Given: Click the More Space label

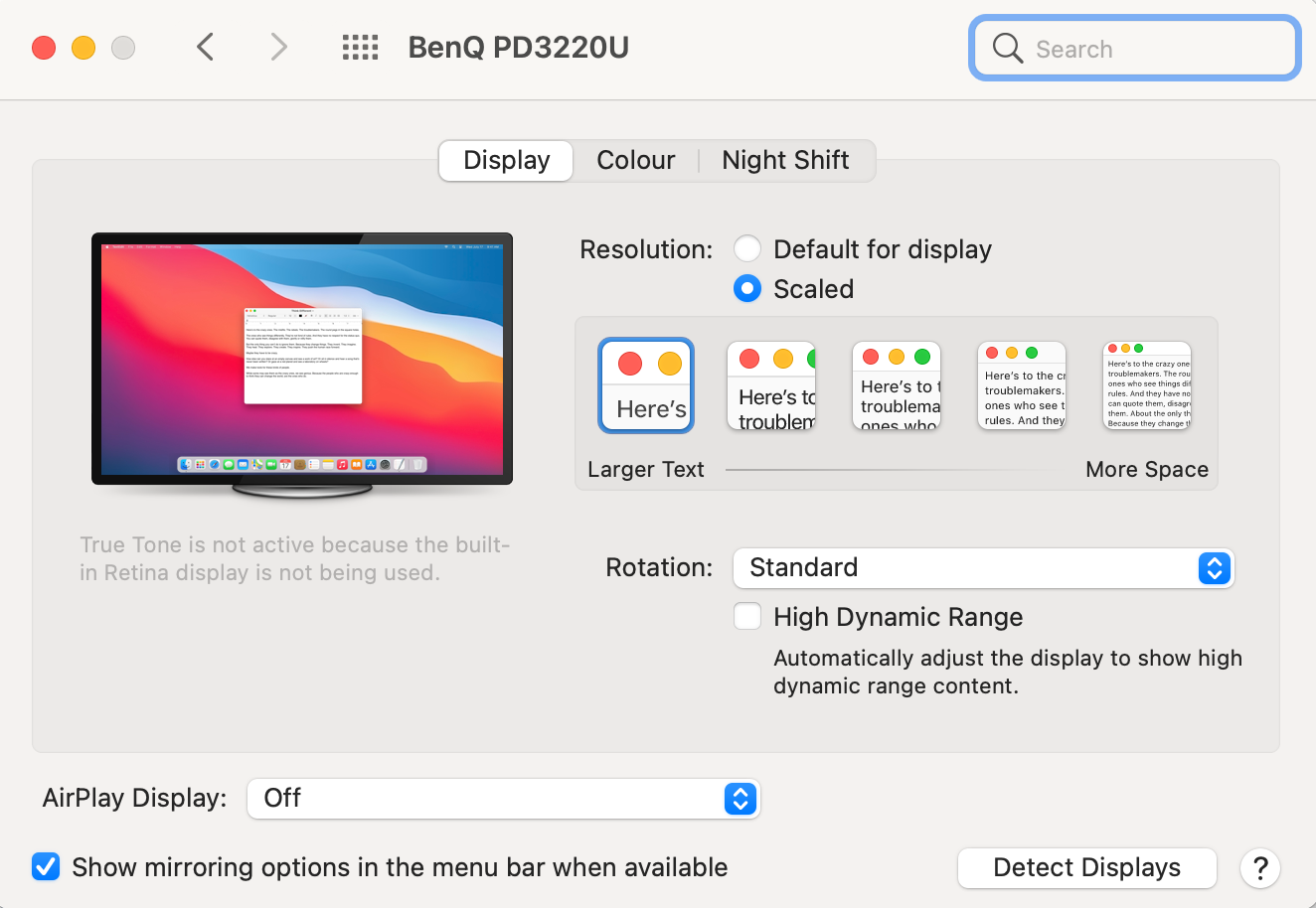Looking at the screenshot, I should coord(1147,470).
